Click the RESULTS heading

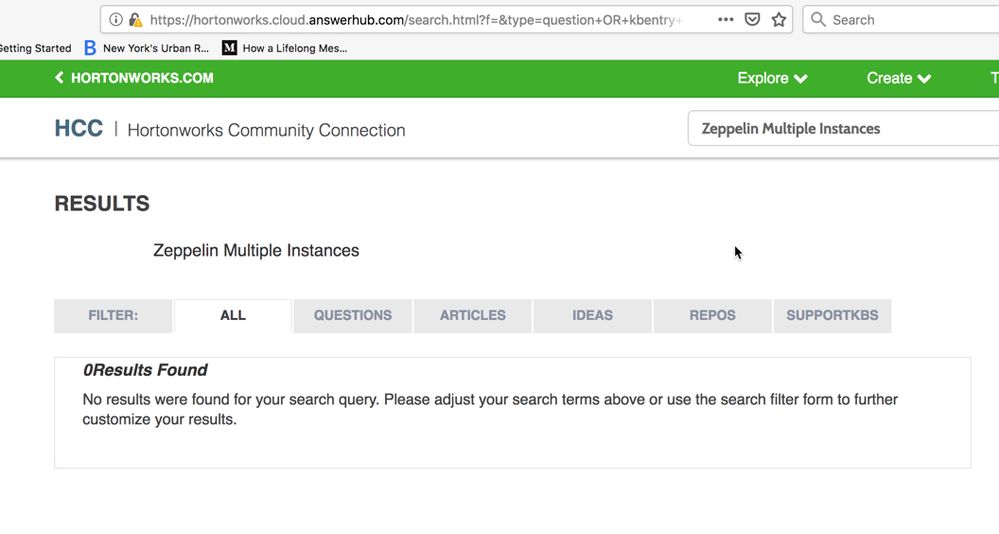[102, 204]
